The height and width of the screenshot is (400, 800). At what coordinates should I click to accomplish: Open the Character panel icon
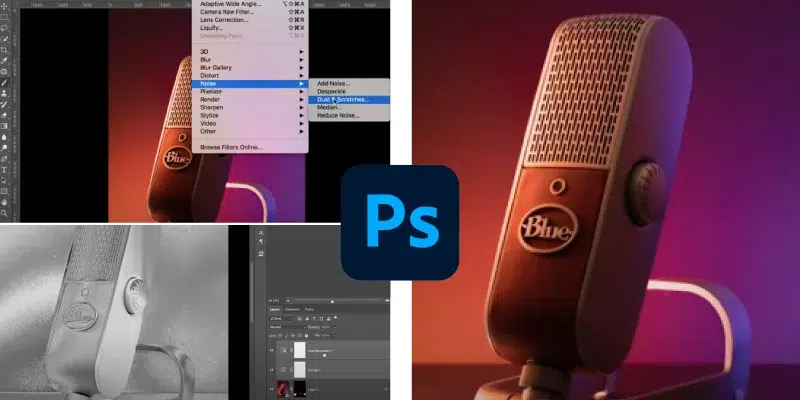click(261, 233)
